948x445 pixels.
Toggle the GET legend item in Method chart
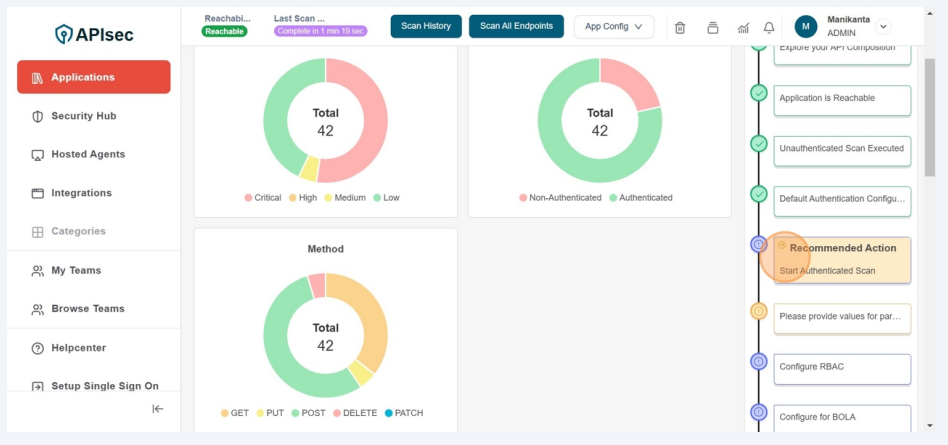[234, 413]
